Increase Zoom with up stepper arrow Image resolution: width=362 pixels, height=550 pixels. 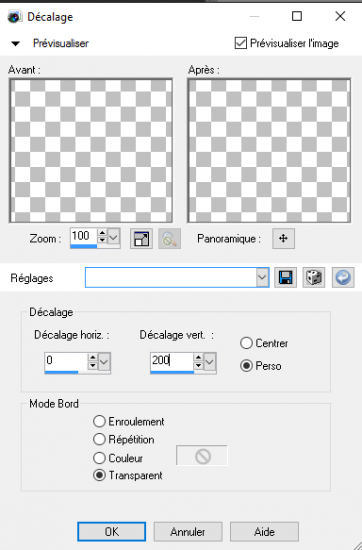[102, 233]
